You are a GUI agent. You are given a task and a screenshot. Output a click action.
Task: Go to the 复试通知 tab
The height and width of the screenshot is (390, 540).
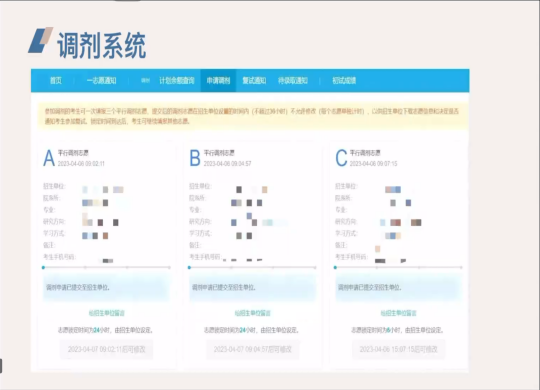(x=254, y=81)
